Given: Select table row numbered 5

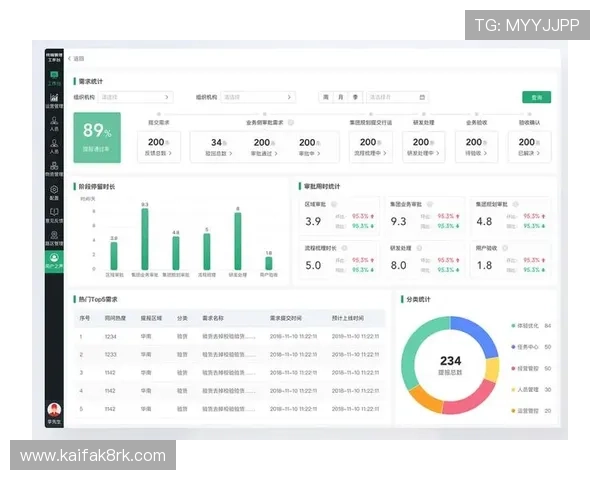Looking at the screenshot, I should tap(230, 409).
